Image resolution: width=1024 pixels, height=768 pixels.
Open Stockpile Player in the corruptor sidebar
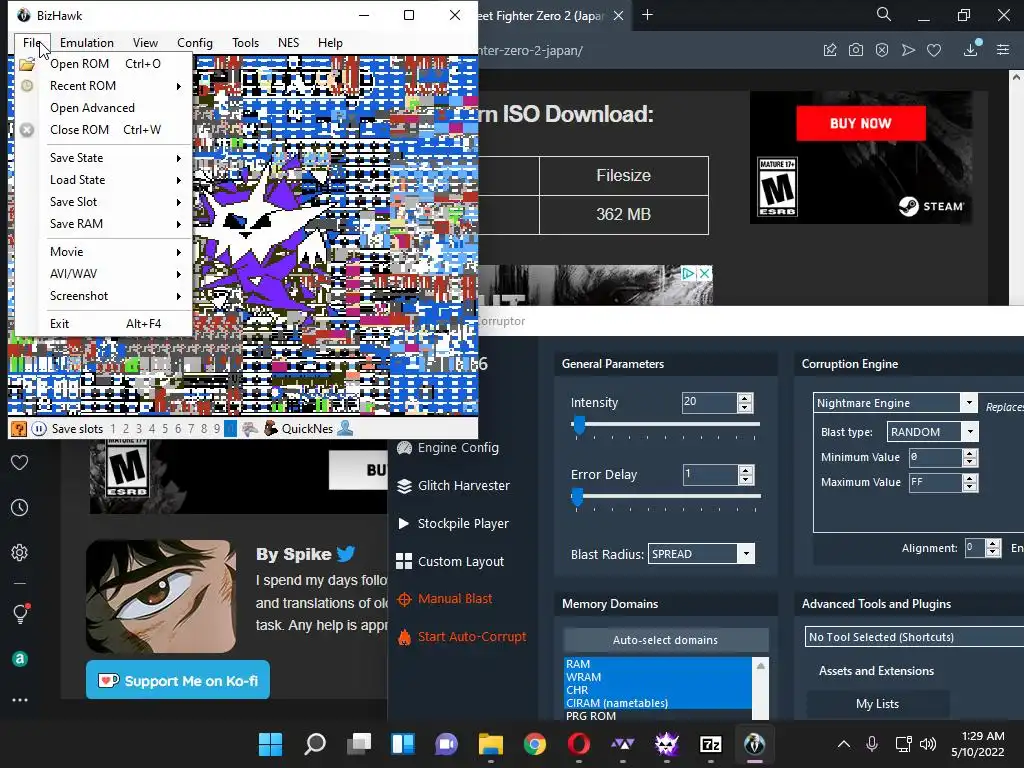click(454, 524)
